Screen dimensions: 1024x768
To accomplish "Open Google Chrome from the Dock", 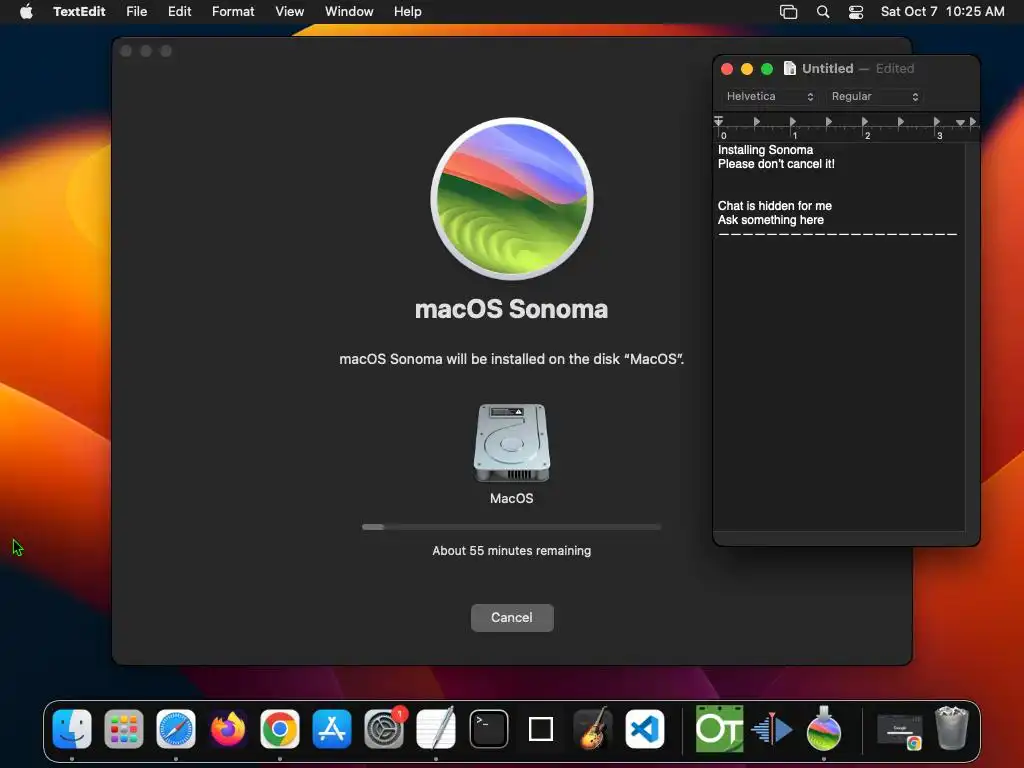I will click(x=280, y=729).
